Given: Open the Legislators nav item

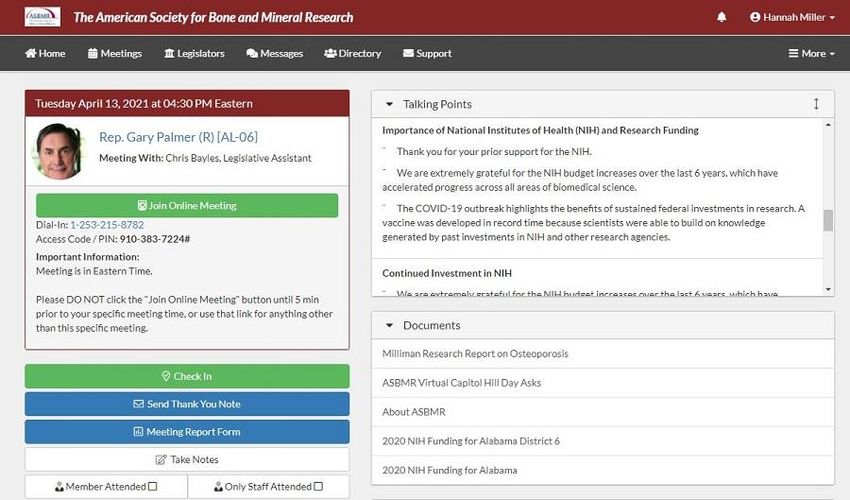Looking at the screenshot, I should (x=195, y=53).
